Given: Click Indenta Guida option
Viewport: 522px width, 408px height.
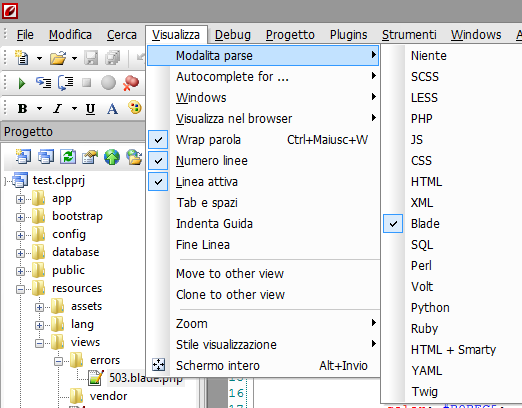Looking at the screenshot, I should (263, 224).
